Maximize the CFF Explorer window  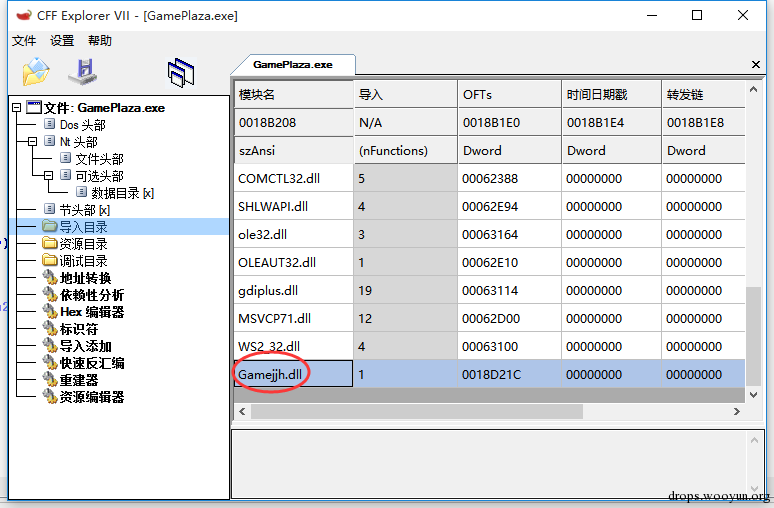click(x=697, y=15)
